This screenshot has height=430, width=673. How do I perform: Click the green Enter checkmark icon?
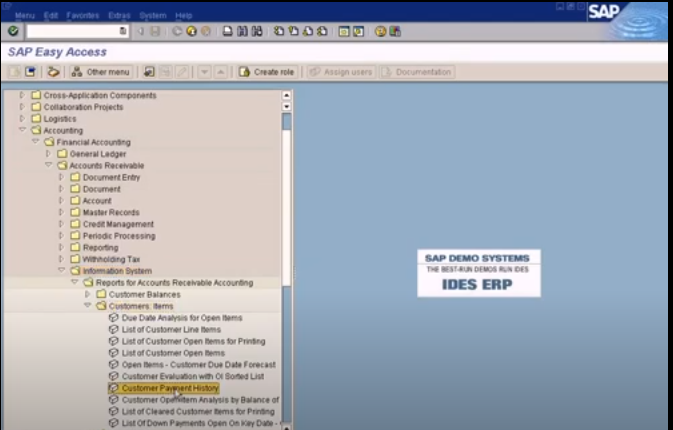(x=13, y=31)
